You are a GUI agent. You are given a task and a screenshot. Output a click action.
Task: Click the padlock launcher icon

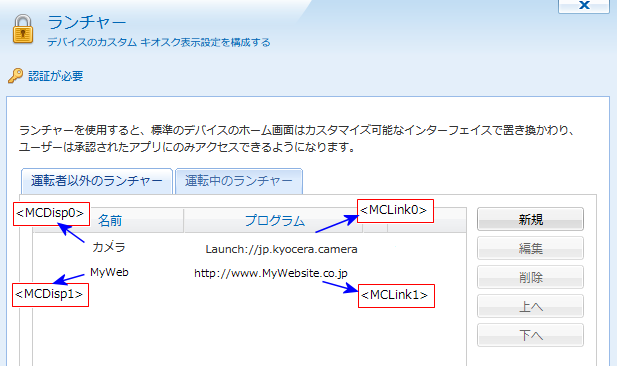(23, 29)
